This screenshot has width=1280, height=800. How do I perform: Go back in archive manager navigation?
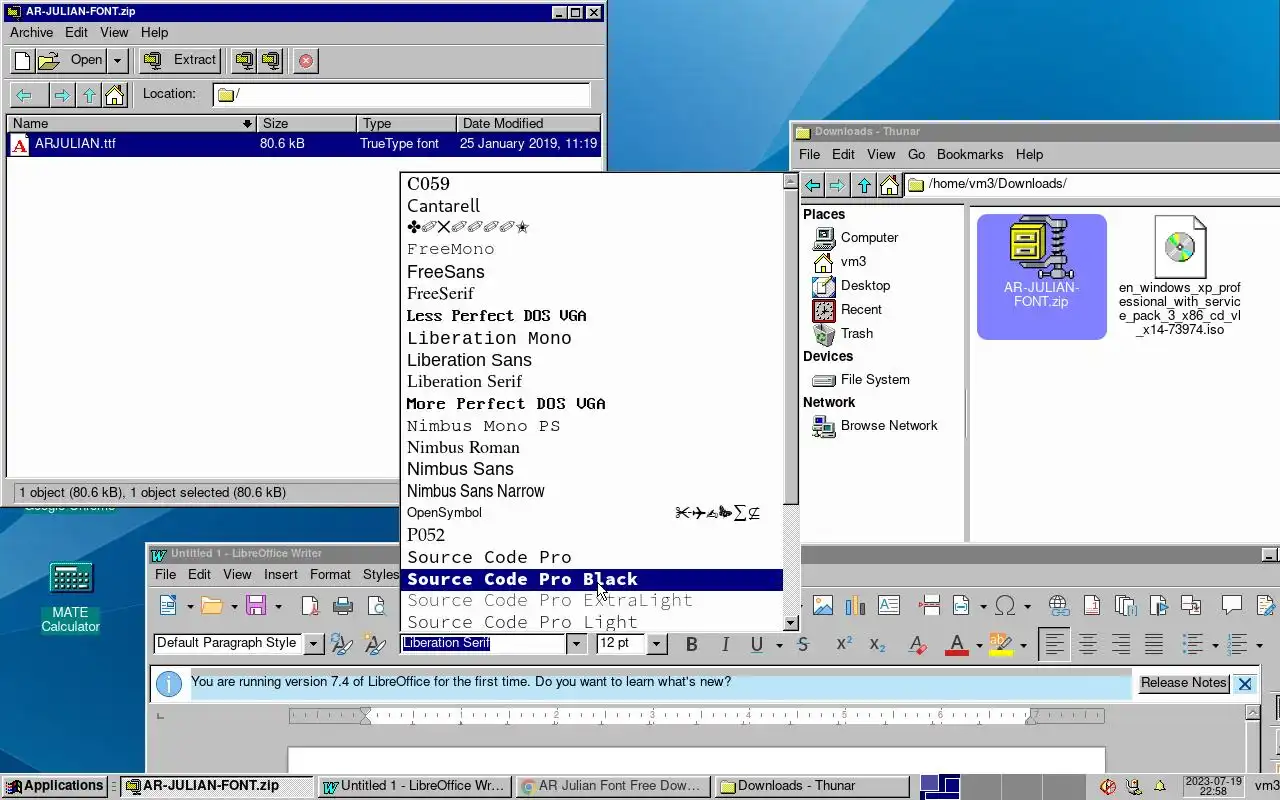(24, 95)
